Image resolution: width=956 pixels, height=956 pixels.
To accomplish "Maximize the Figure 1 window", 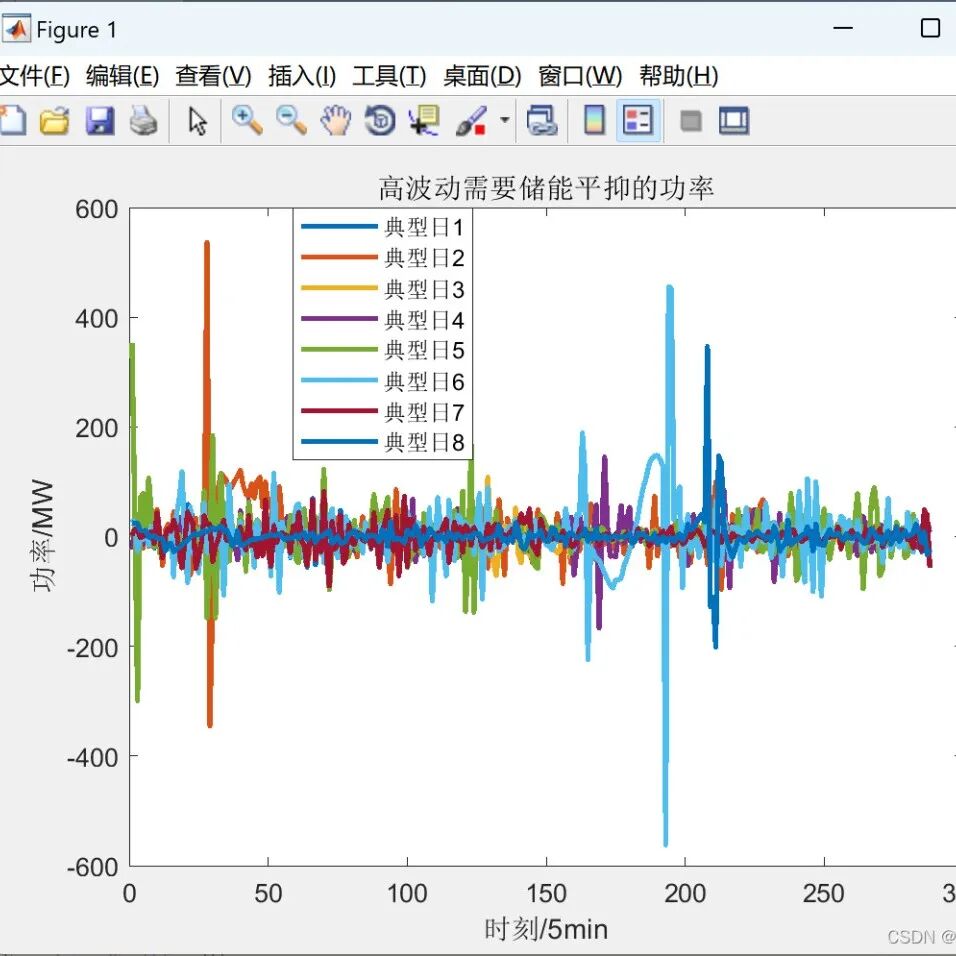I will [x=930, y=28].
